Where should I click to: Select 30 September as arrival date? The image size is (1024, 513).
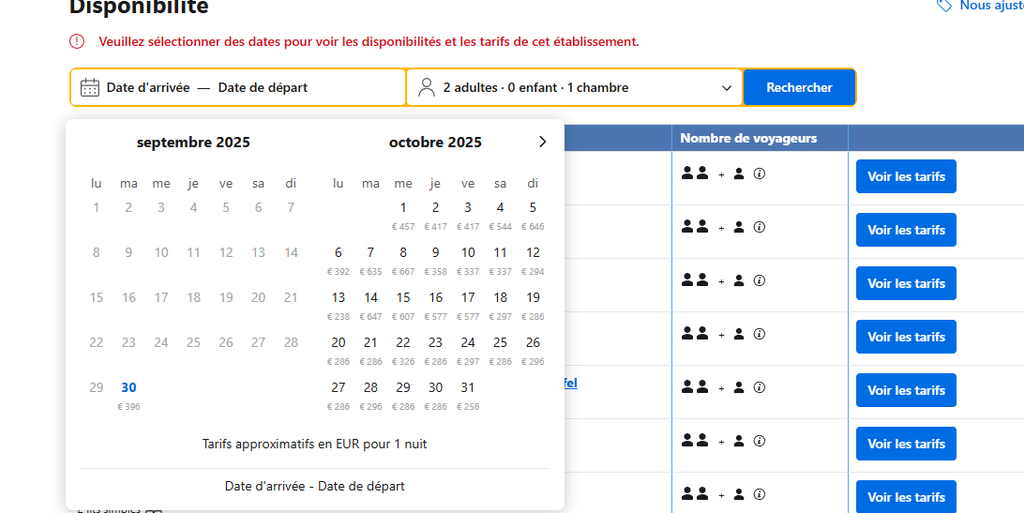(x=129, y=388)
